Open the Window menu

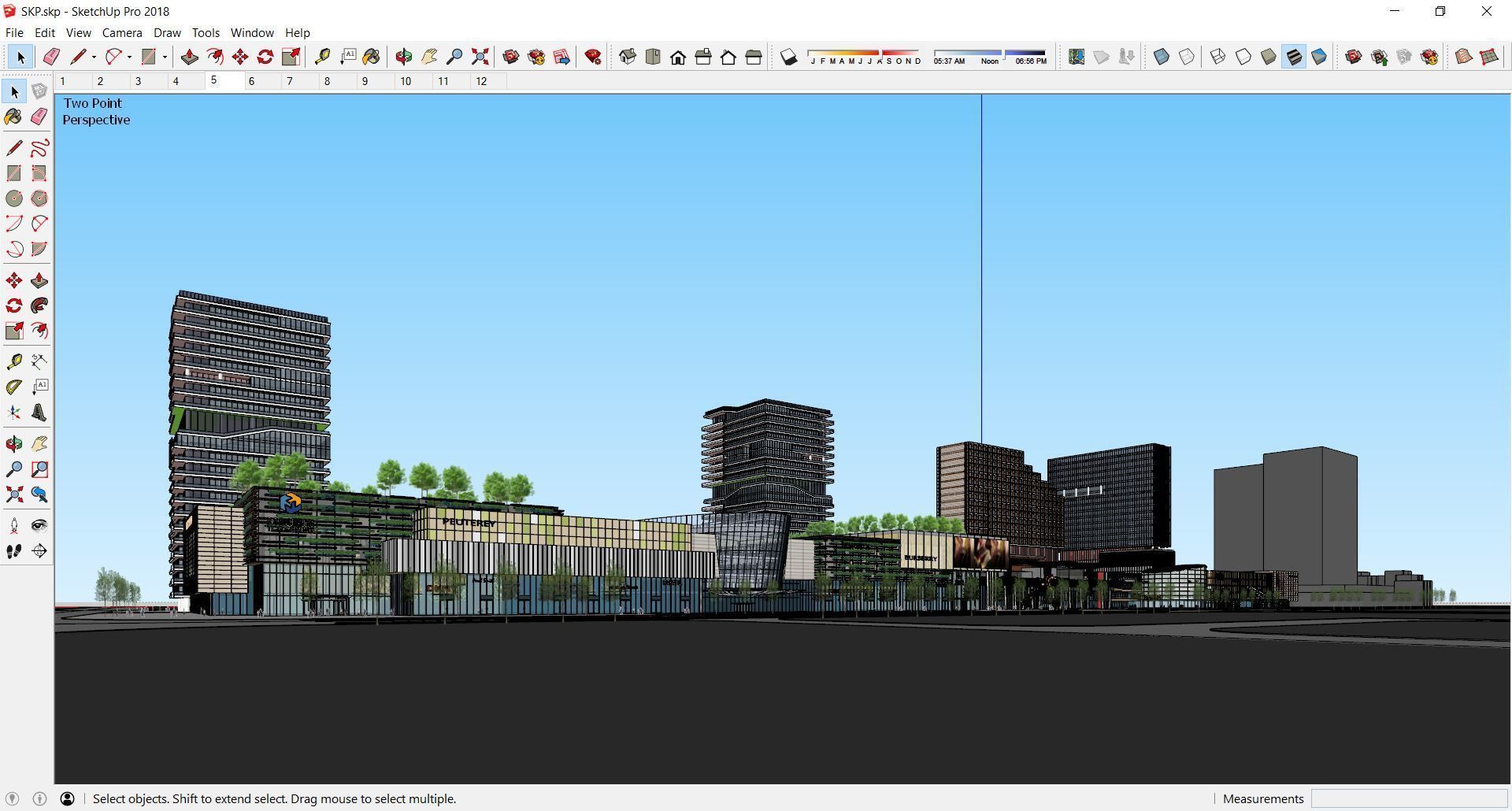[252, 33]
